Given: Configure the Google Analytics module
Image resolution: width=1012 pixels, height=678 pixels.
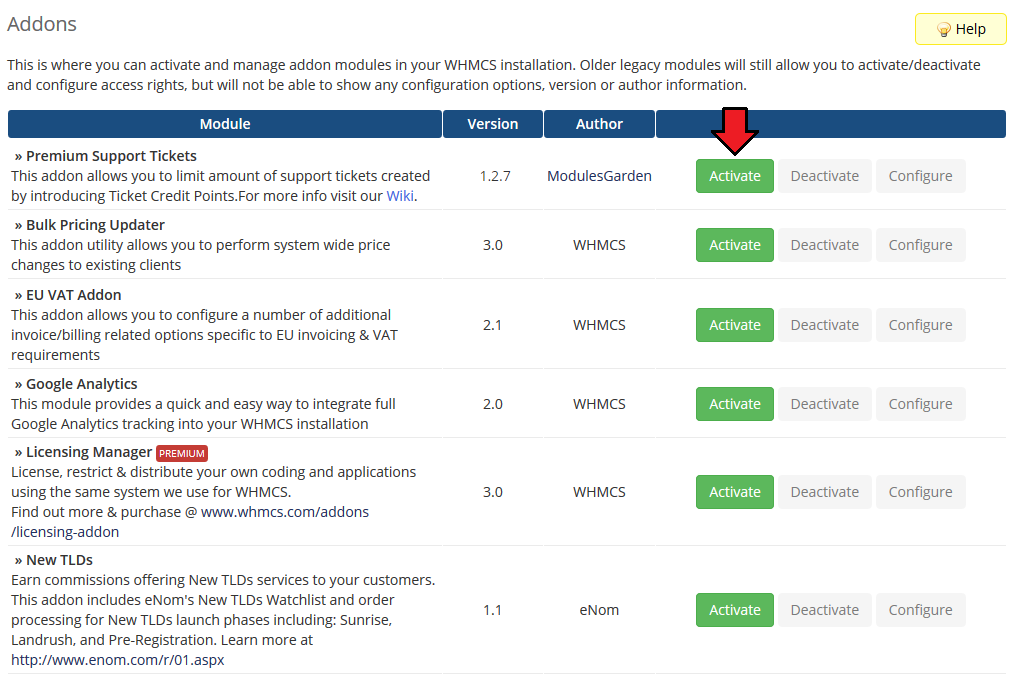Looking at the screenshot, I should (920, 404).
